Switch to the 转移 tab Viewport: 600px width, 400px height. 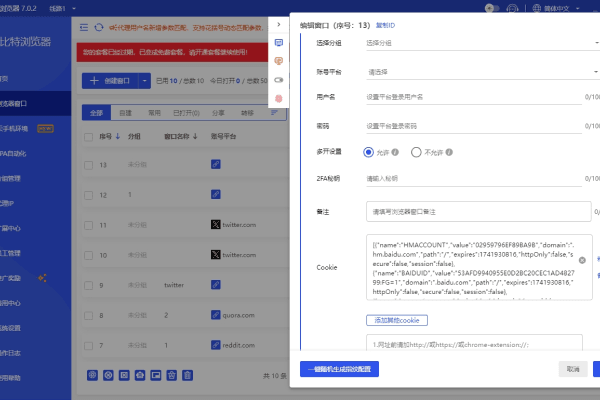pos(247,113)
